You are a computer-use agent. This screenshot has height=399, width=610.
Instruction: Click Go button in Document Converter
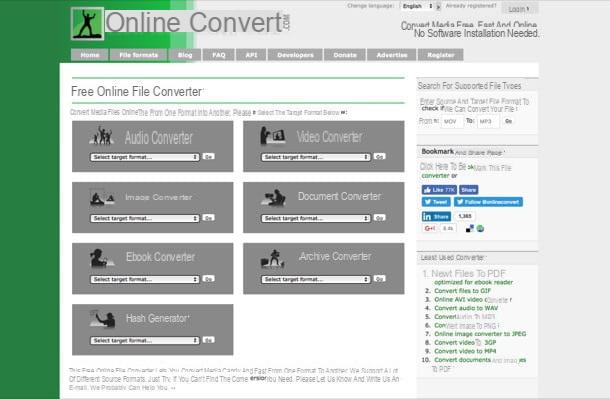tap(380, 218)
